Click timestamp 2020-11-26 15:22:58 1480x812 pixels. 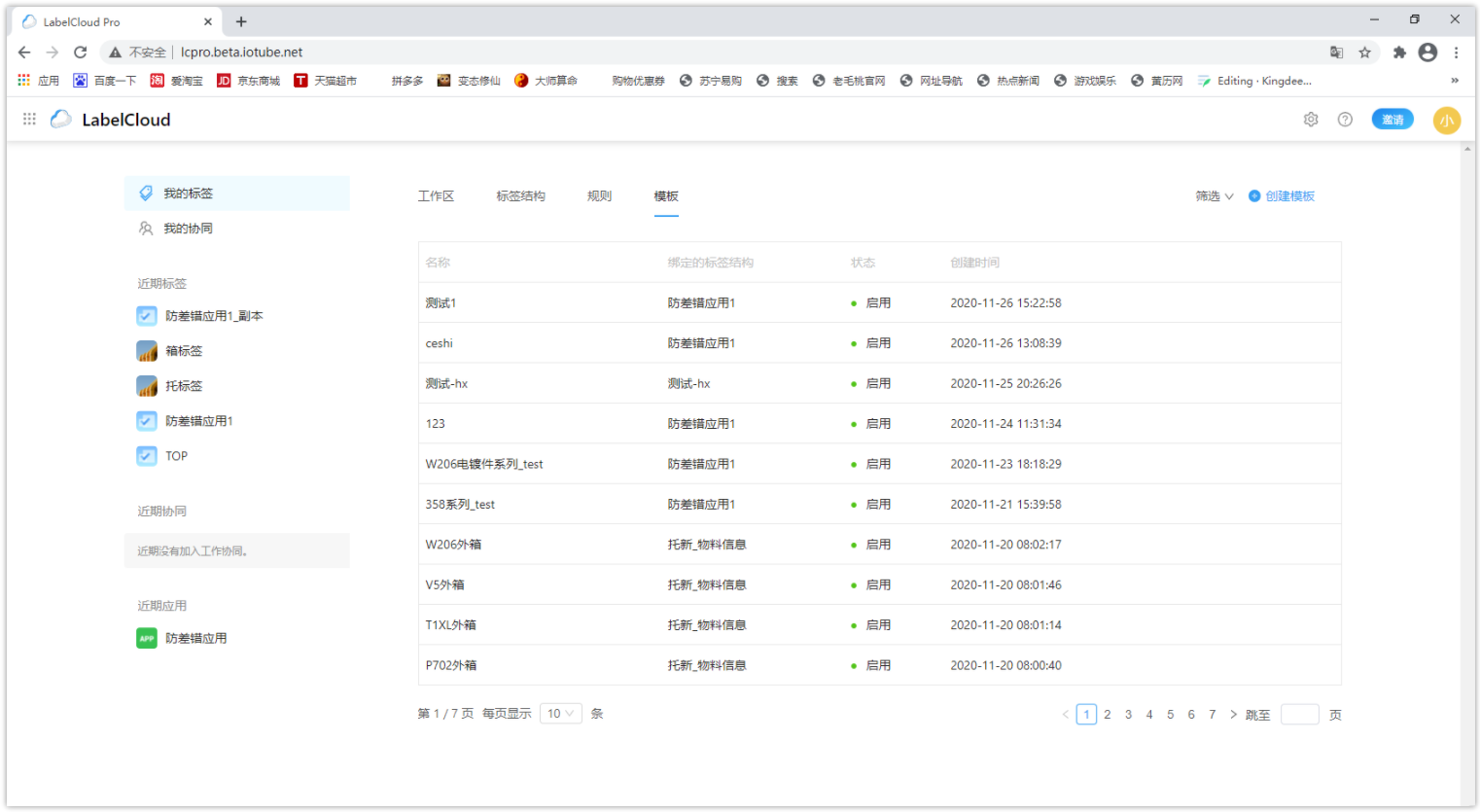[x=1005, y=303]
